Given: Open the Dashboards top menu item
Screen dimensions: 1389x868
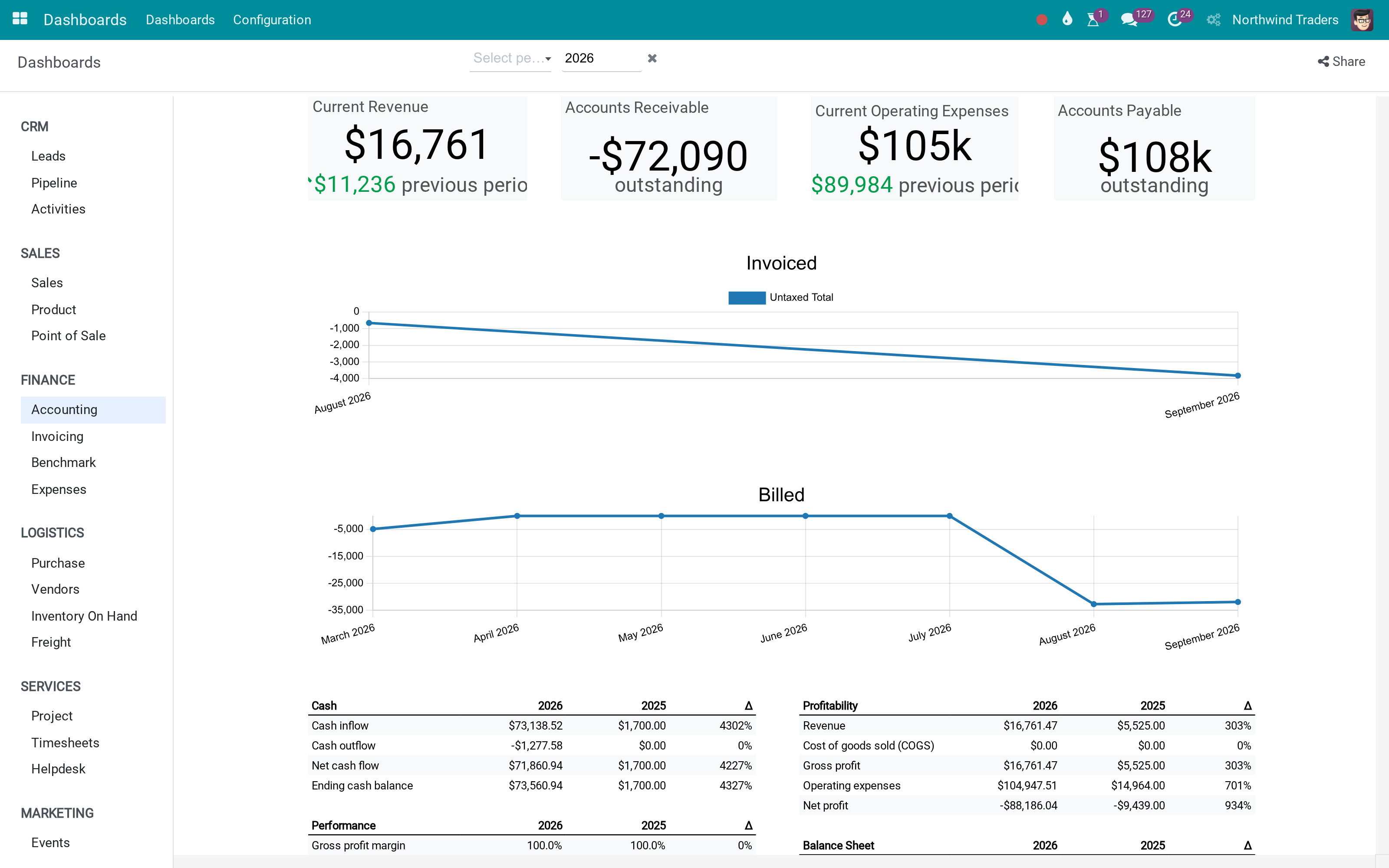Looking at the screenshot, I should click(180, 20).
